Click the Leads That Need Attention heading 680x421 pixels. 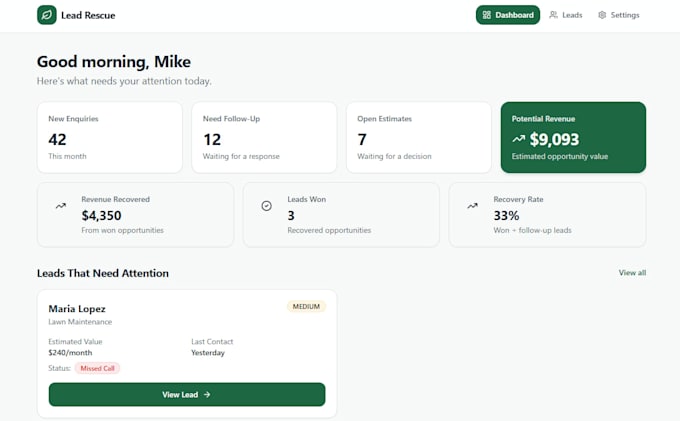point(103,273)
